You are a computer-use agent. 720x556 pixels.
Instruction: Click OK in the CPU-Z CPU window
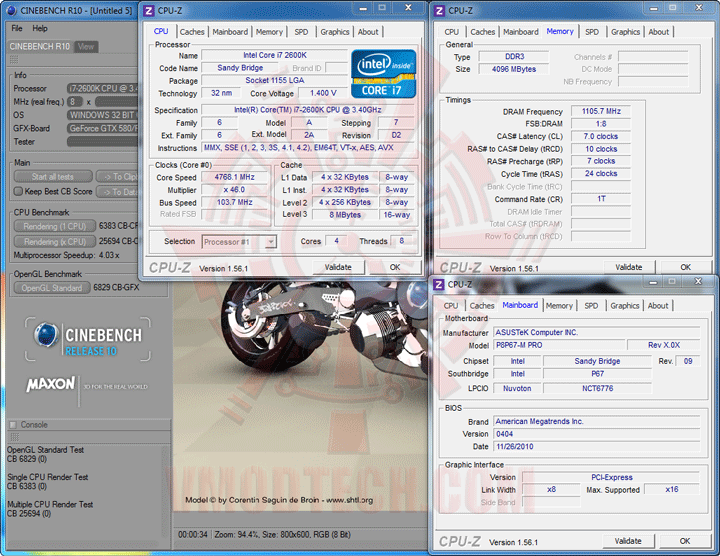[x=395, y=267]
